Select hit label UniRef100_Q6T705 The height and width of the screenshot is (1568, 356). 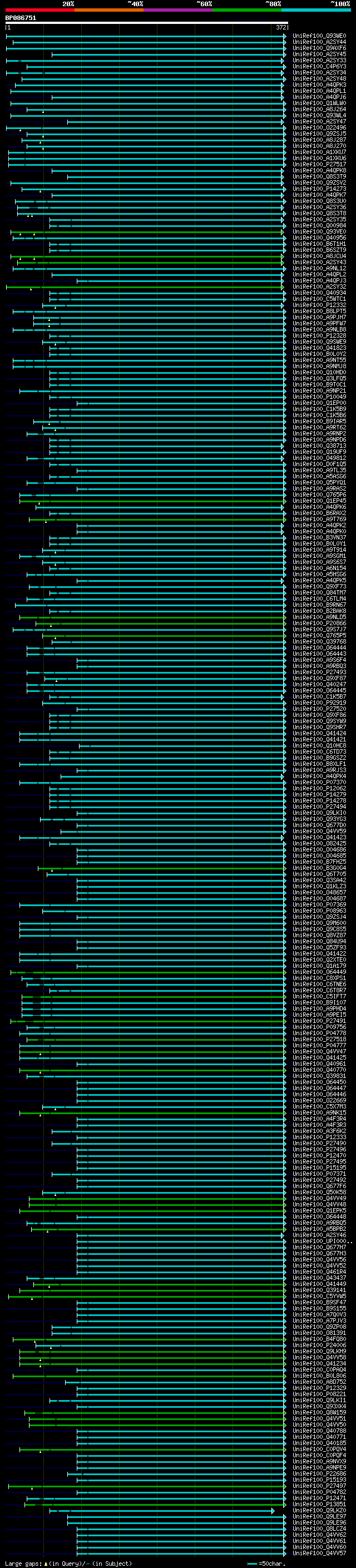(x=319, y=874)
